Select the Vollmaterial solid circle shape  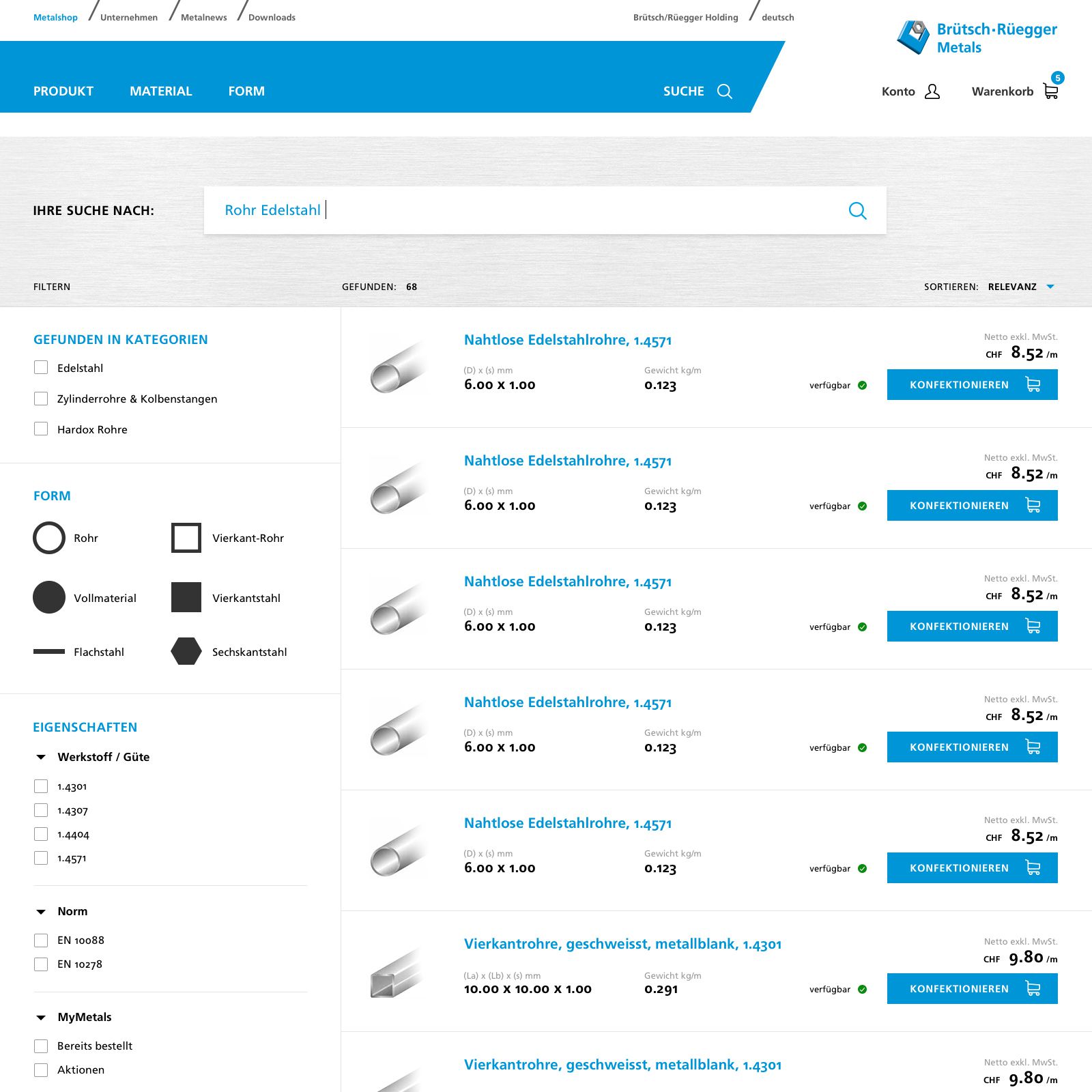click(x=49, y=598)
